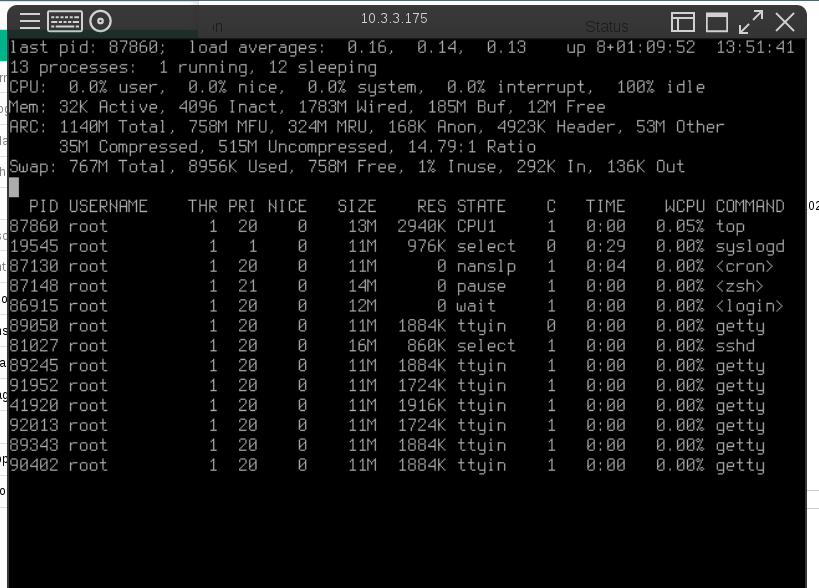Click the terminal cursor block above the table

pyautogui.click(x=14, y=186)
